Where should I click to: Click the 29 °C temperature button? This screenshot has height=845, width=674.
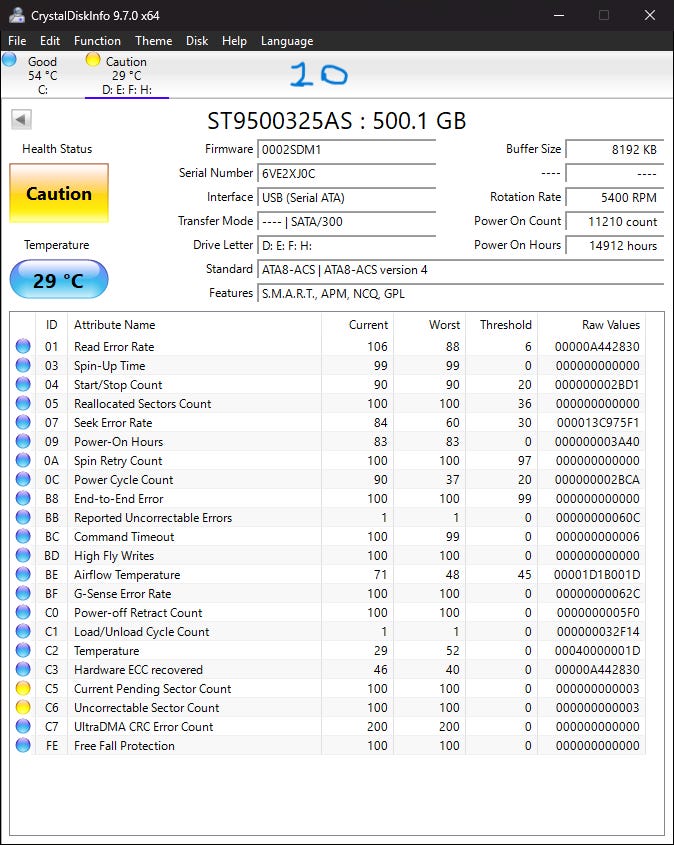(59, 280)
